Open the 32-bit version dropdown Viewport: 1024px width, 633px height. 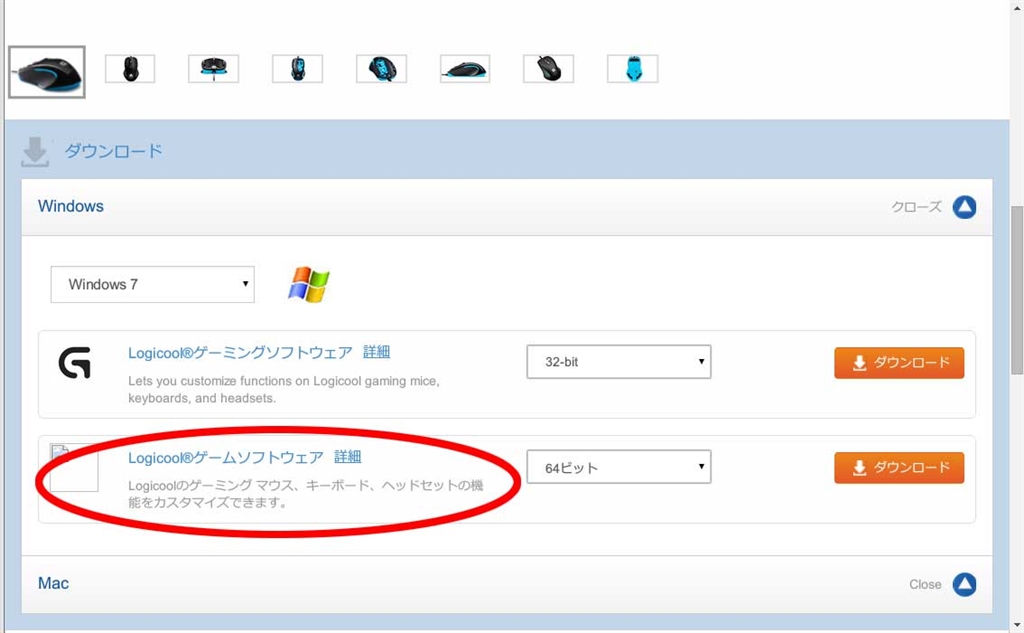point(618,362)
